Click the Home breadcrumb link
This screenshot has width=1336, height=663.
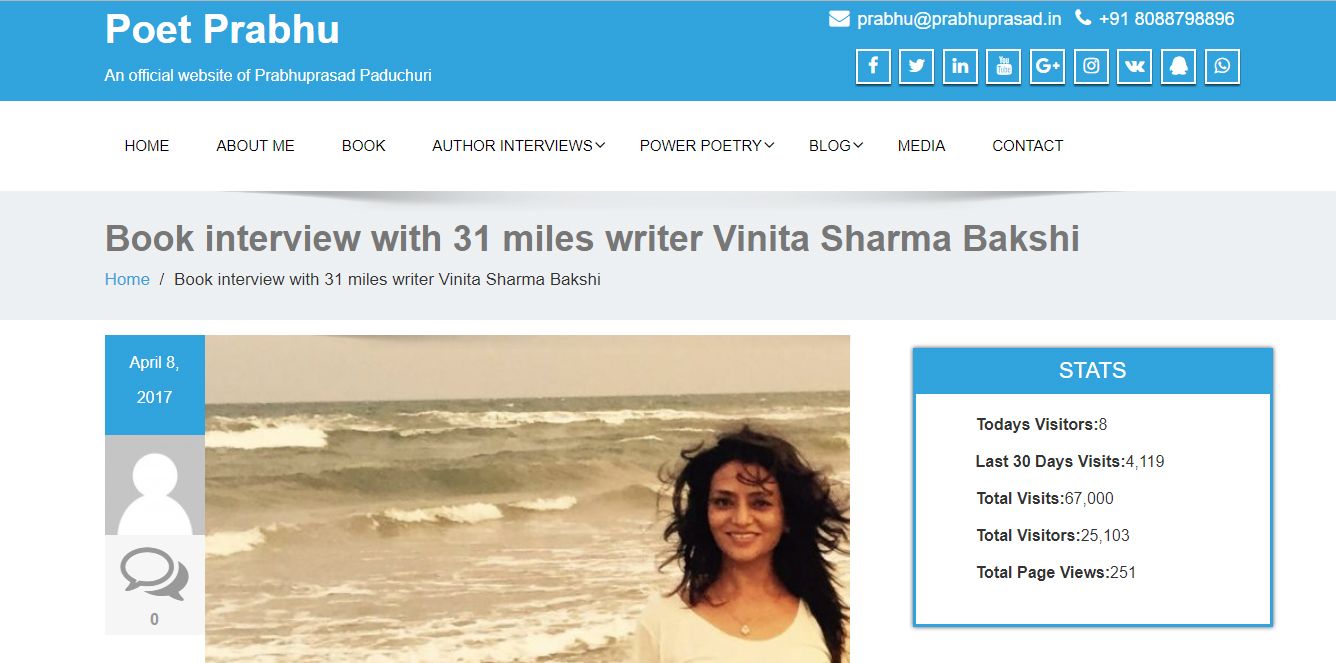point(127,280)
